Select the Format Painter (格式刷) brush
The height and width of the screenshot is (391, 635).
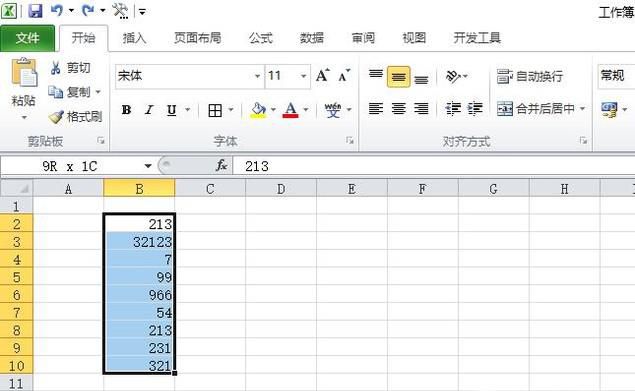tap(75, 117)
